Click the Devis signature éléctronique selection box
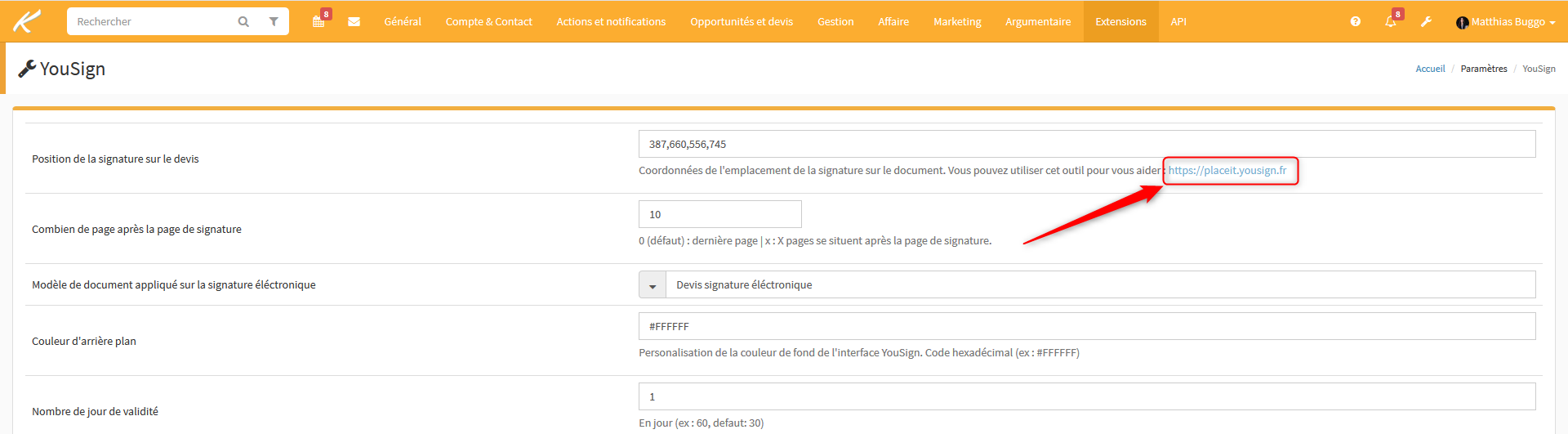 (1101, 284)
